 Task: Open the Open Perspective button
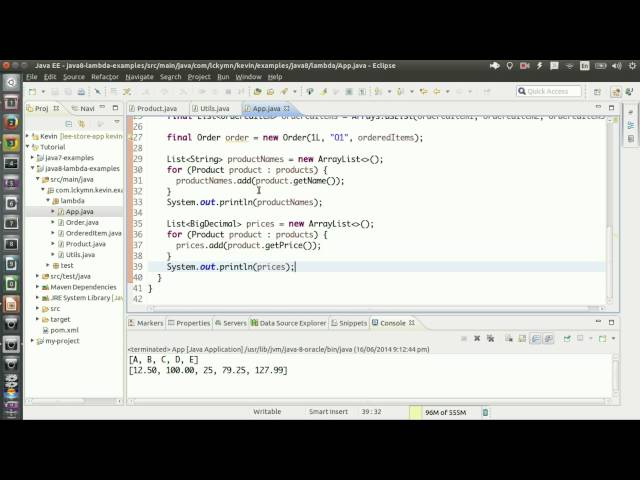(597, 92)
